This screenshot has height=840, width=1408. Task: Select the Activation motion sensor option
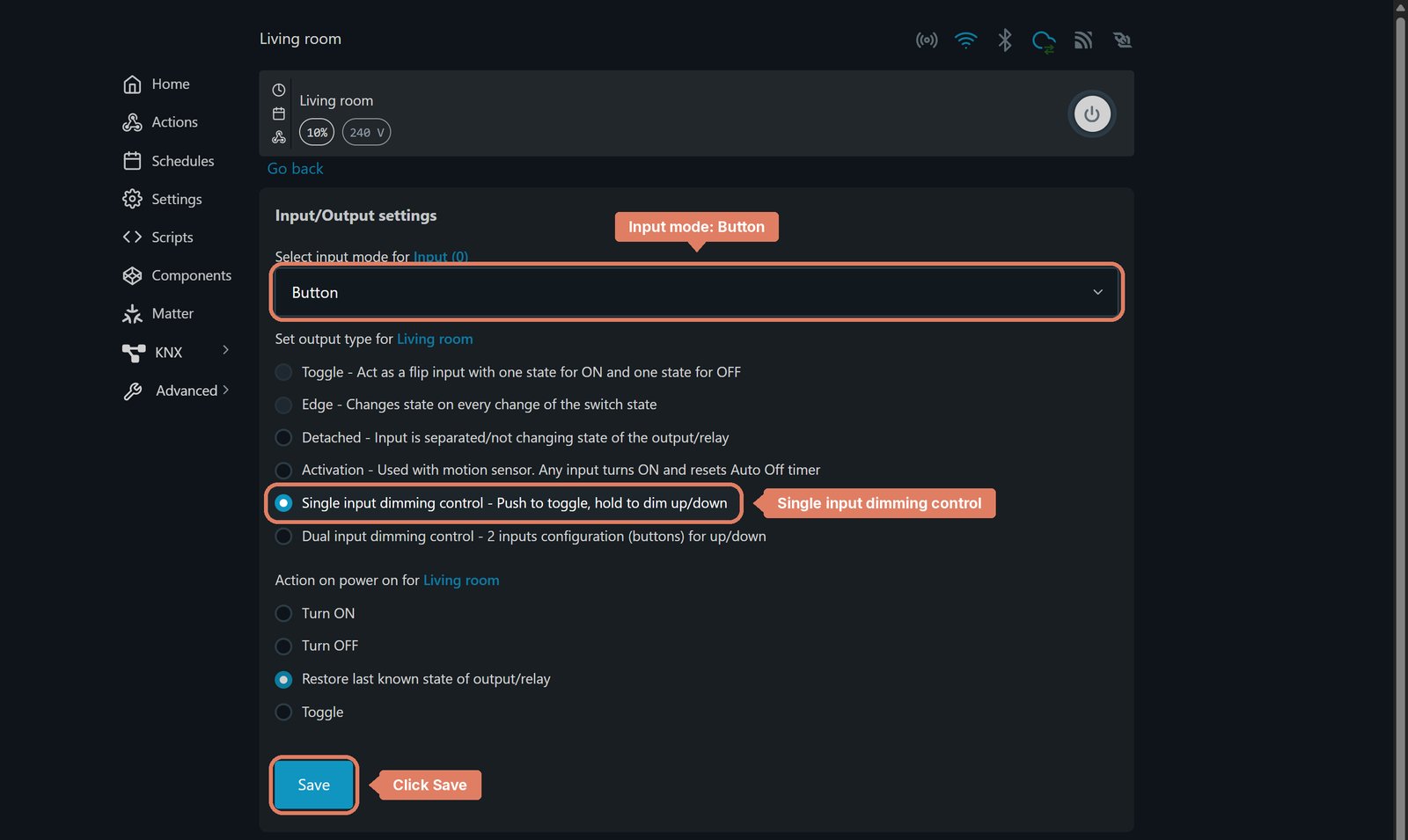(x=283, y=471)
